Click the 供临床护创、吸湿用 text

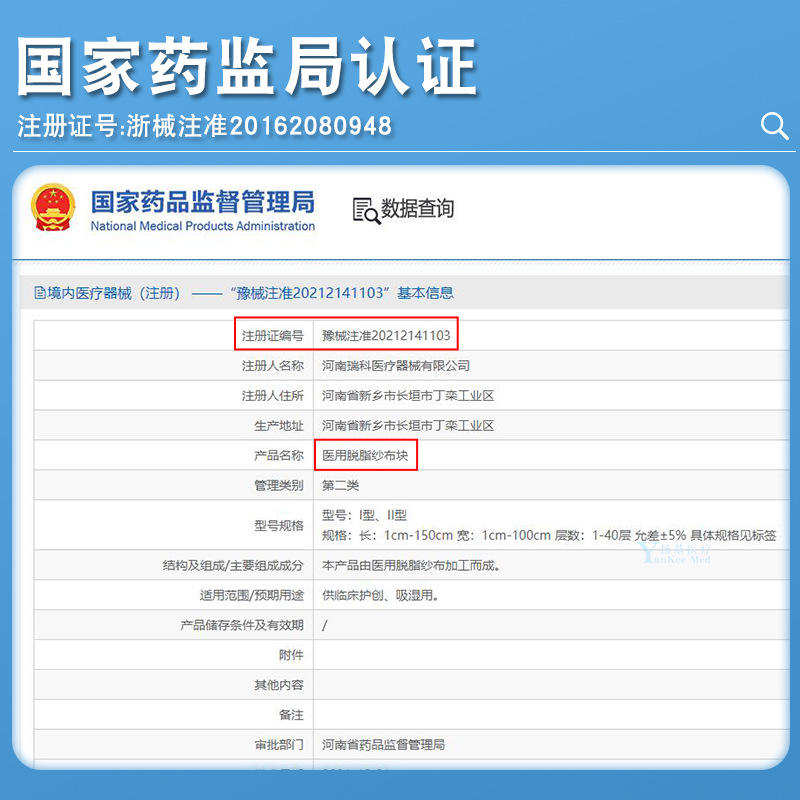[x=380, y=595]
